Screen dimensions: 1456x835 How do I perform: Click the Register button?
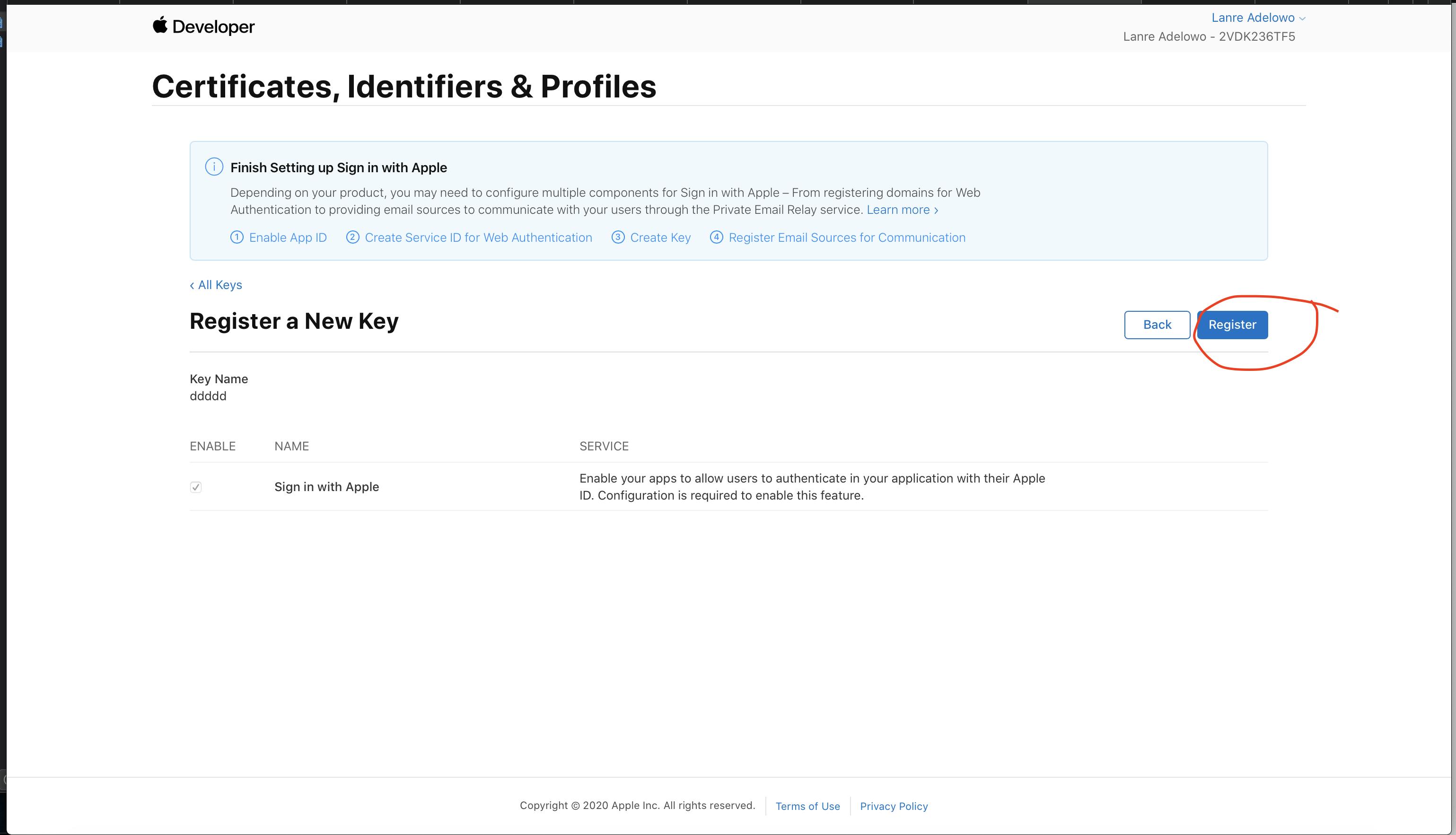point(1232,325)
